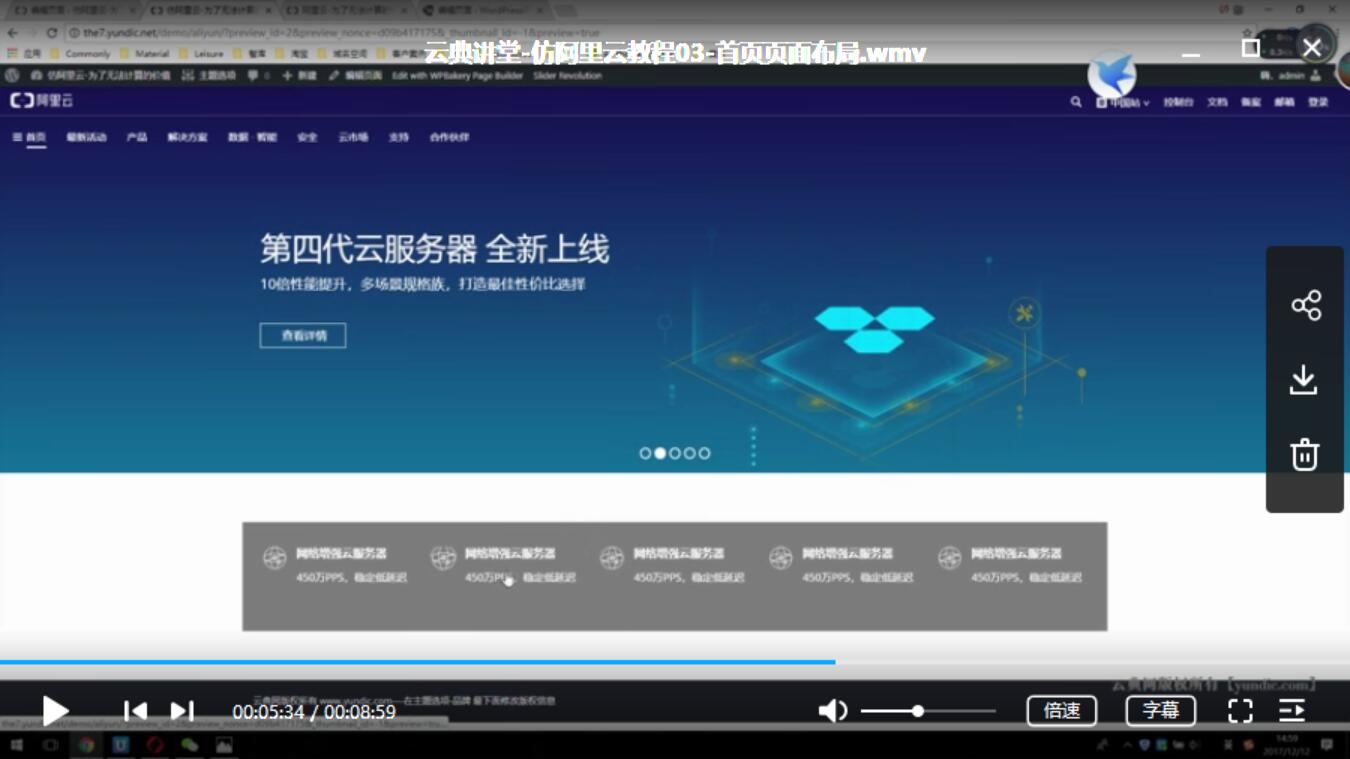Adjust the volume slider handle
This screenshot has height=759, width=1350.
[x=917, y=711]
